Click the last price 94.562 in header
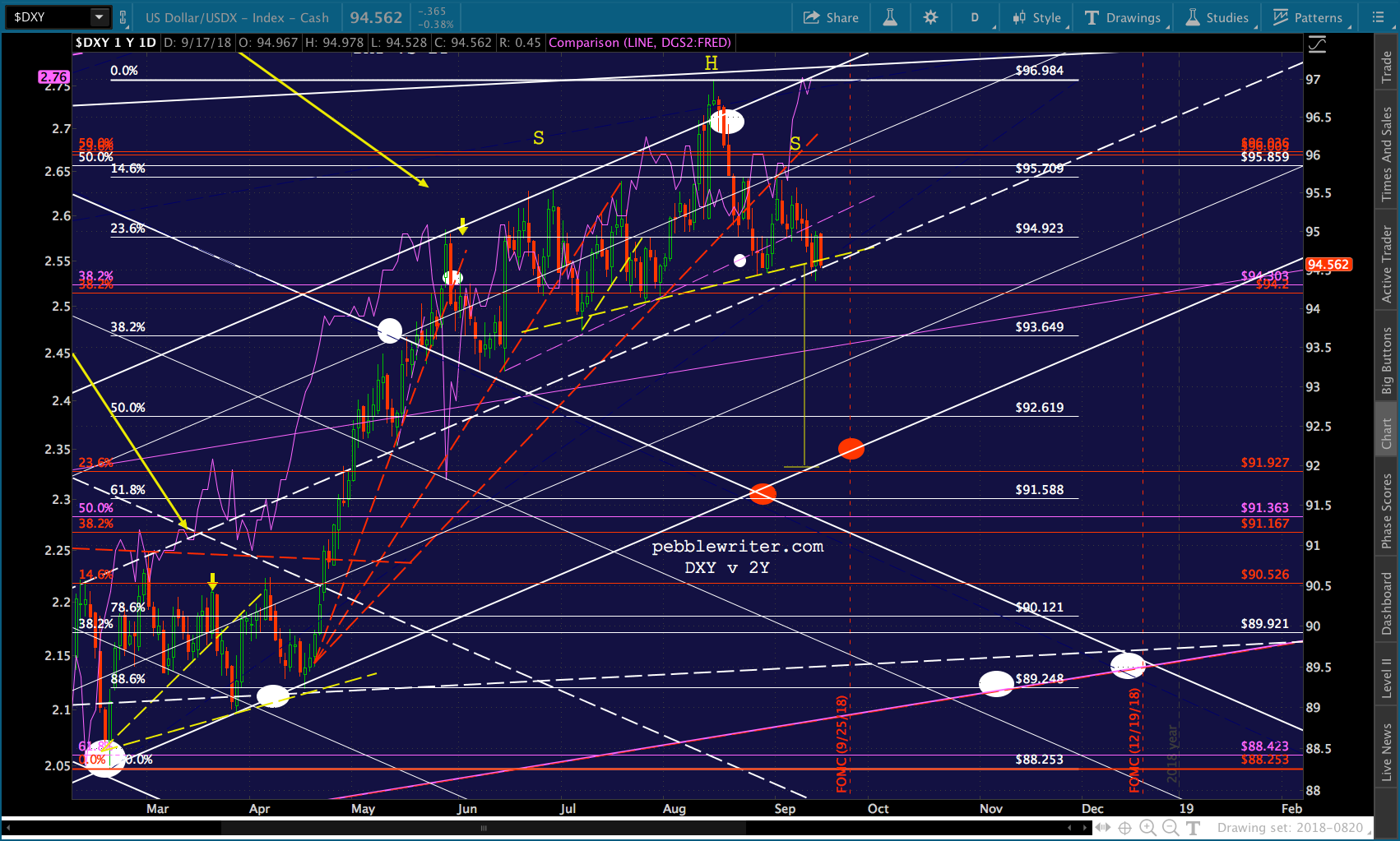The width and height of the screenshot is (1400, 841). [376, 17]
